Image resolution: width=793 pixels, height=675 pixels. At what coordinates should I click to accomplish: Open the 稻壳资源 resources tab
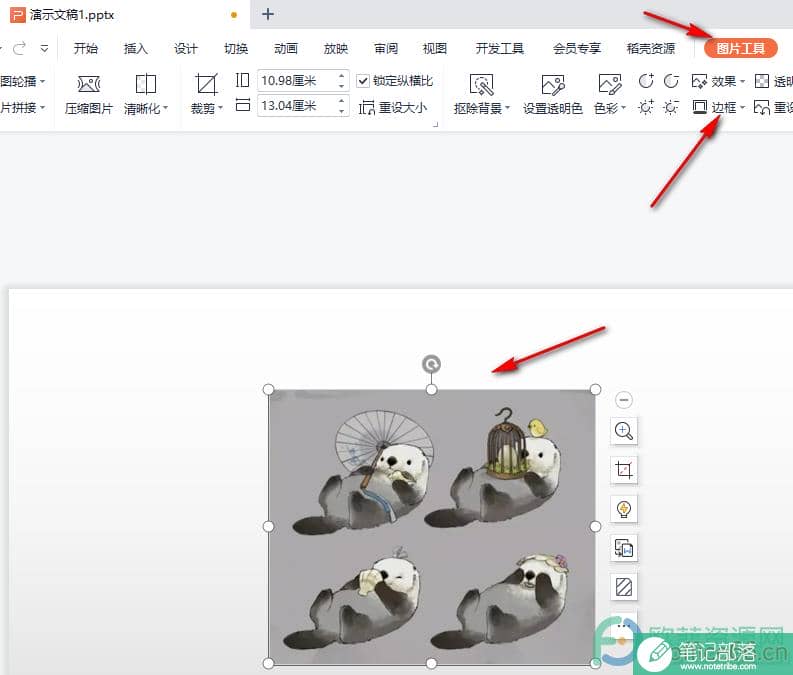point(651,49)
